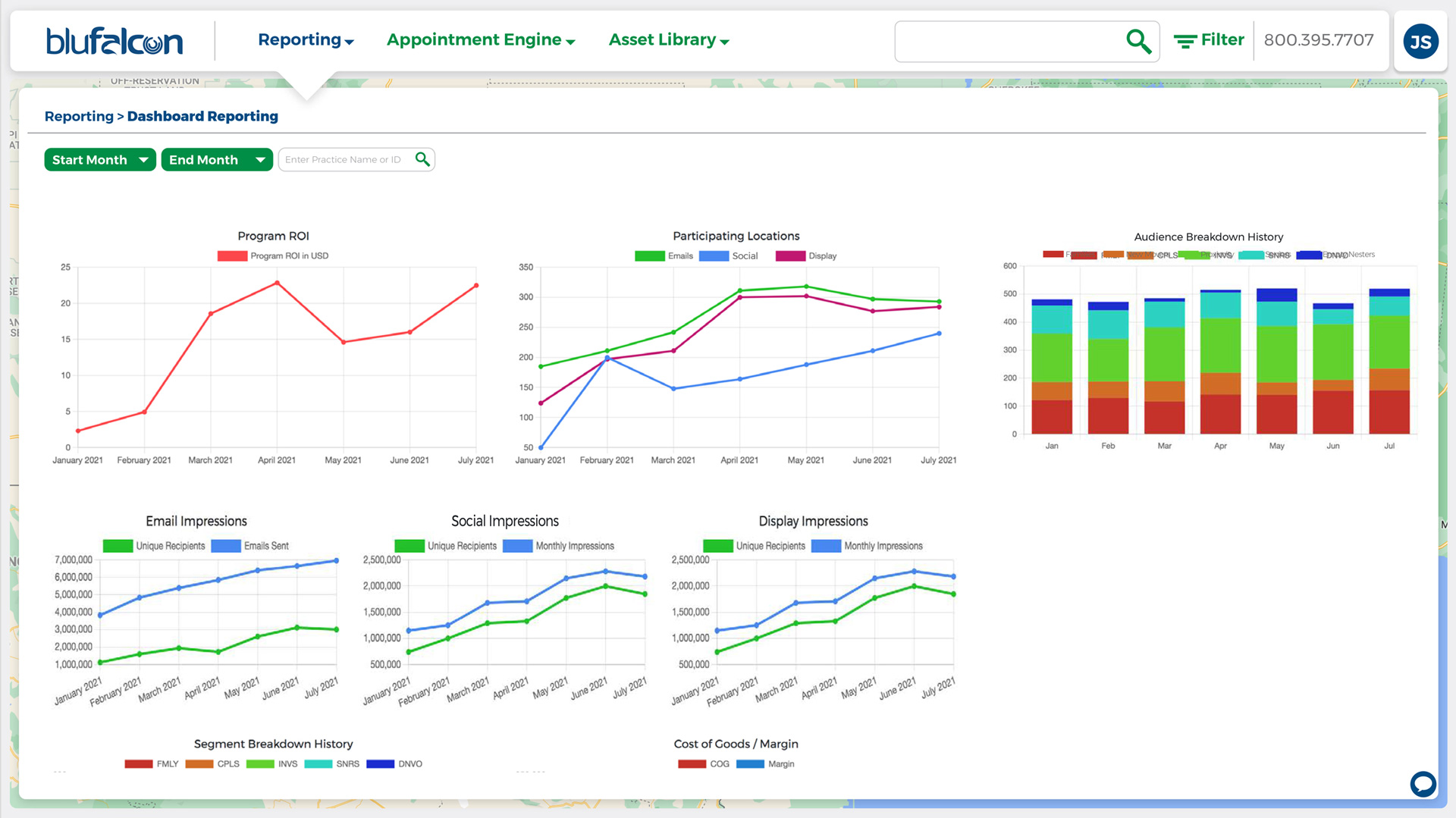Click the FMLY swatch in Segment Breakdown History
Viewport: 1456px width, 818px height.
click(x=139, y=763)
